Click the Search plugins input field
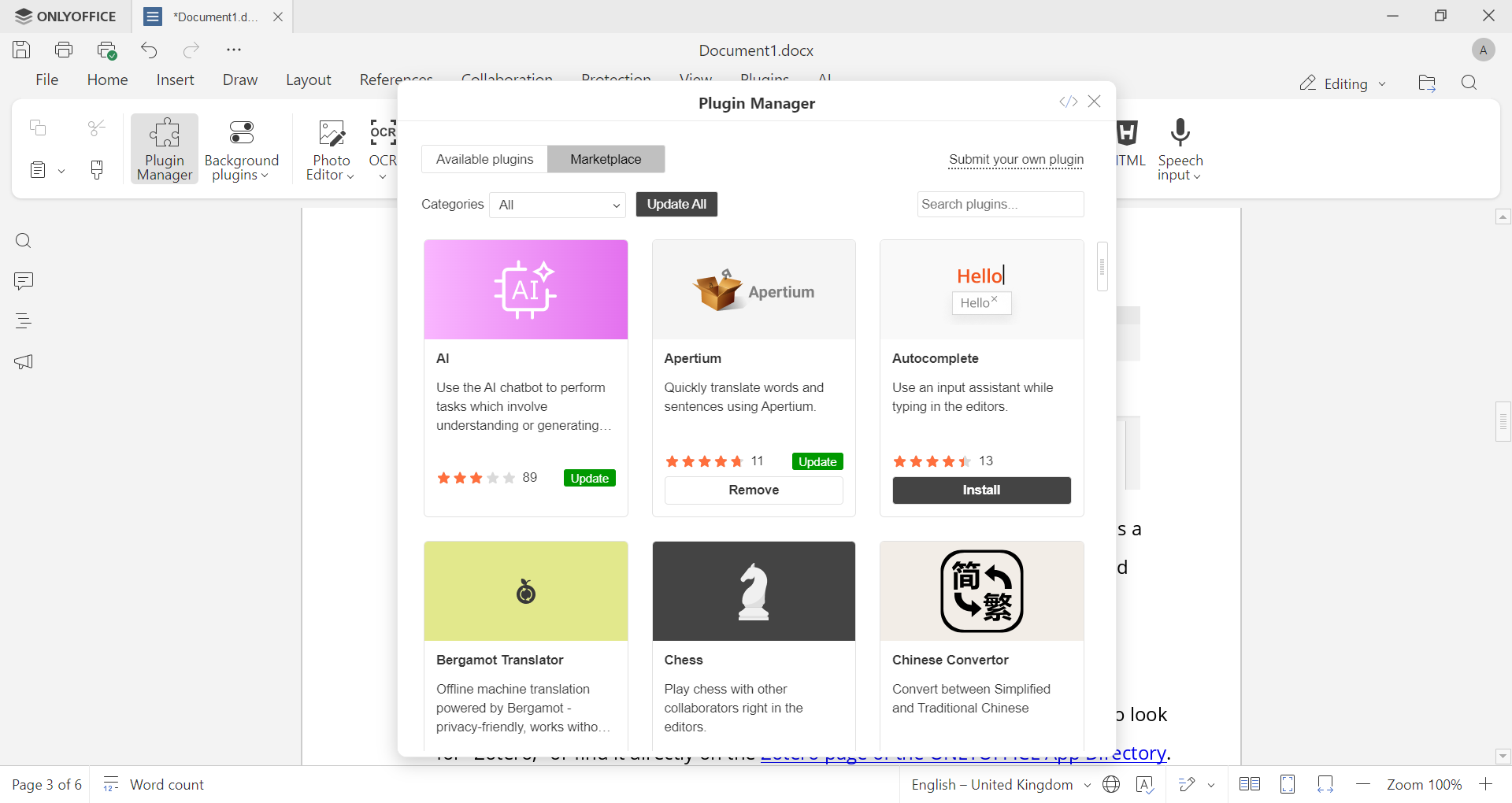Image resolution: width=1512 pixels, height=803 pixels. (1000, 204)
